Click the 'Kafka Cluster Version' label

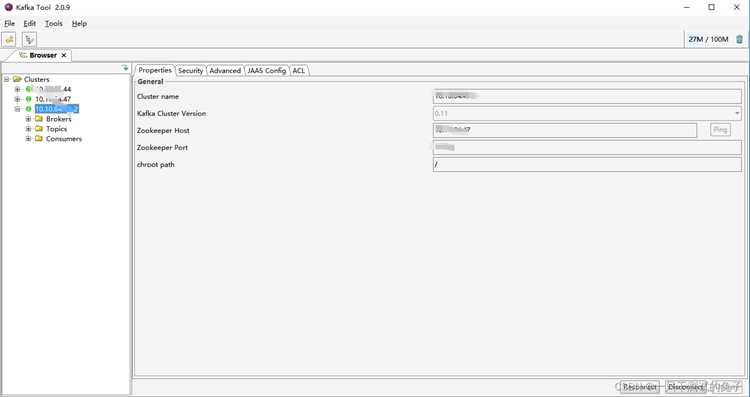coord(171,114)
